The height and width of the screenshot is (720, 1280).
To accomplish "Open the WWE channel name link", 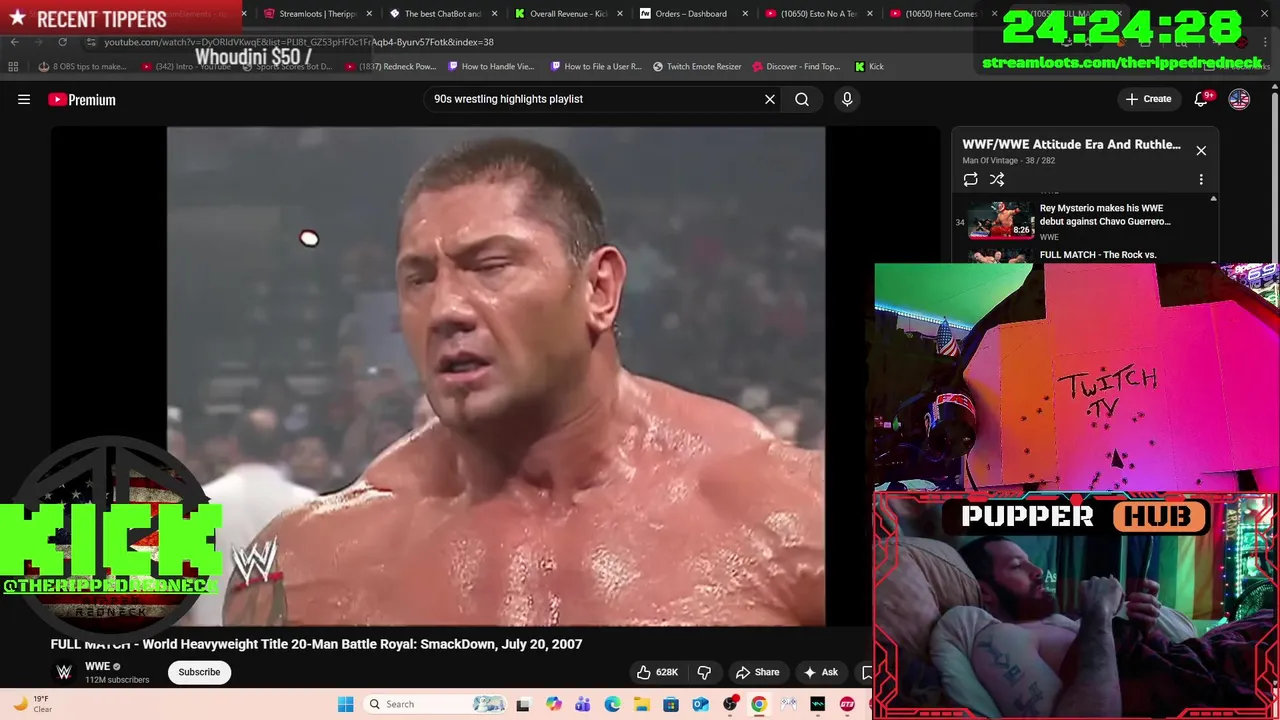I will click(x=97, y=666).
